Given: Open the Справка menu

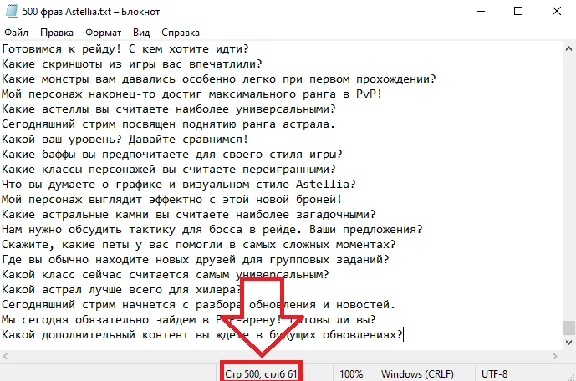Looking at the screenshot, I should [x=180, y=33].
